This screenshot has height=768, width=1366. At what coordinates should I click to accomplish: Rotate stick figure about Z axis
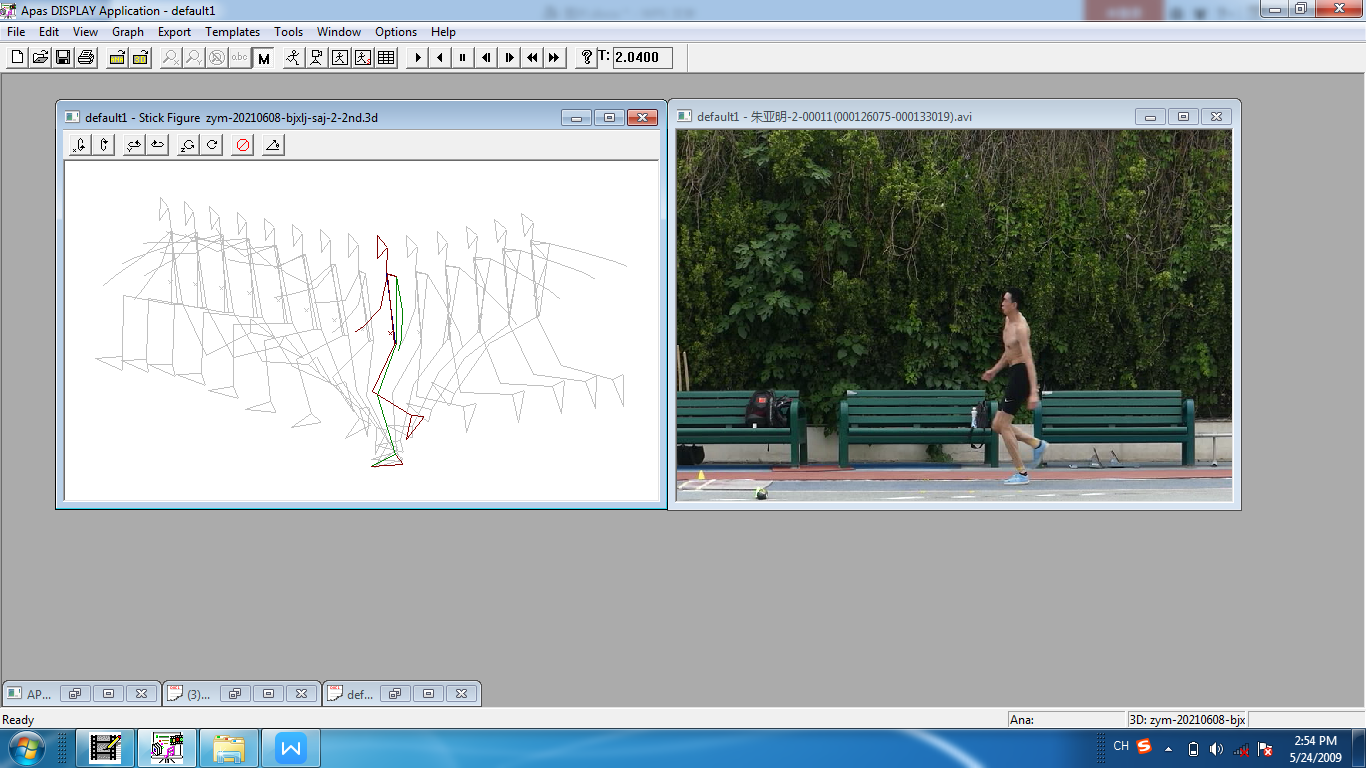tap(186, 146)
